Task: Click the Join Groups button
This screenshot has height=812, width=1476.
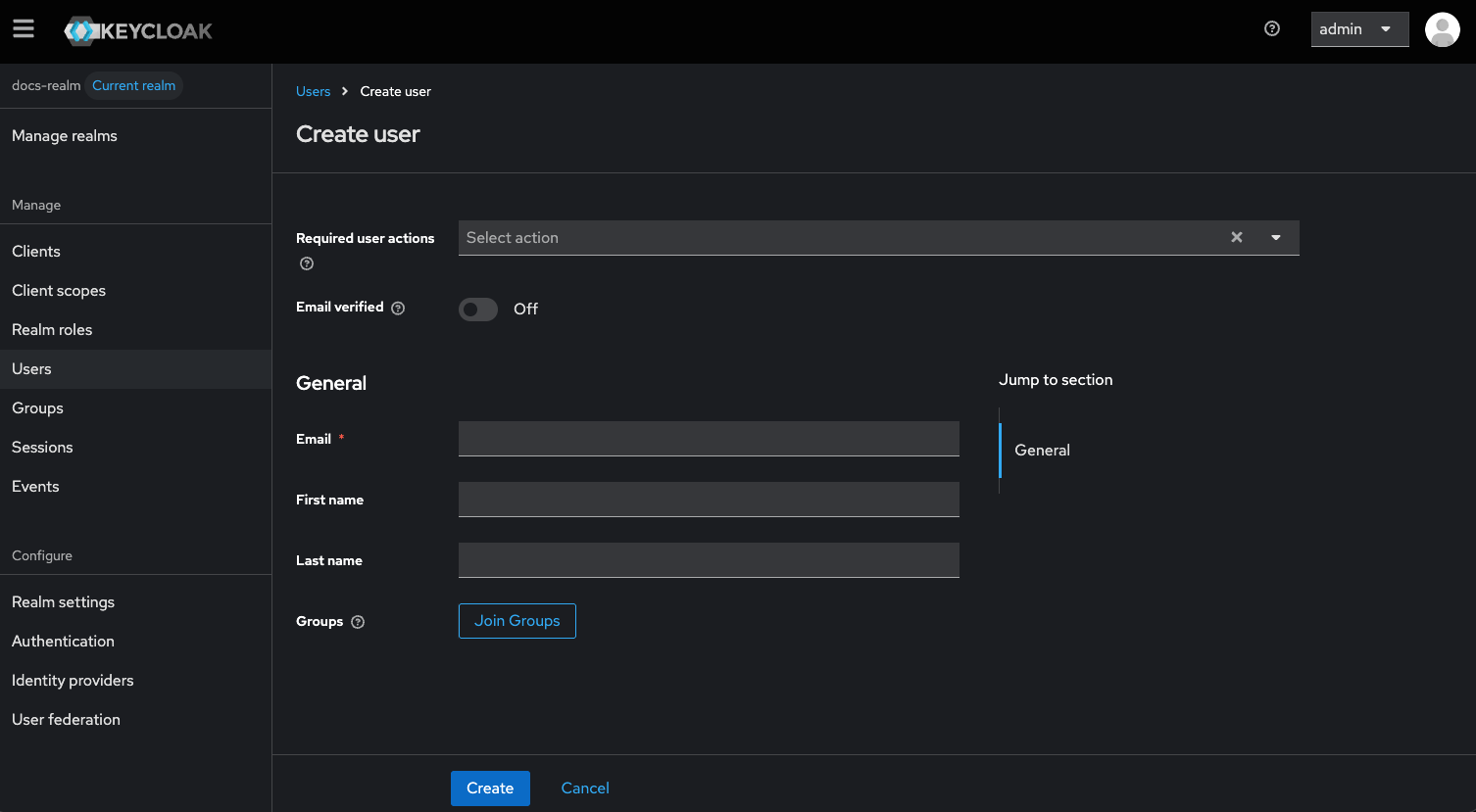Action: [517, 621]
